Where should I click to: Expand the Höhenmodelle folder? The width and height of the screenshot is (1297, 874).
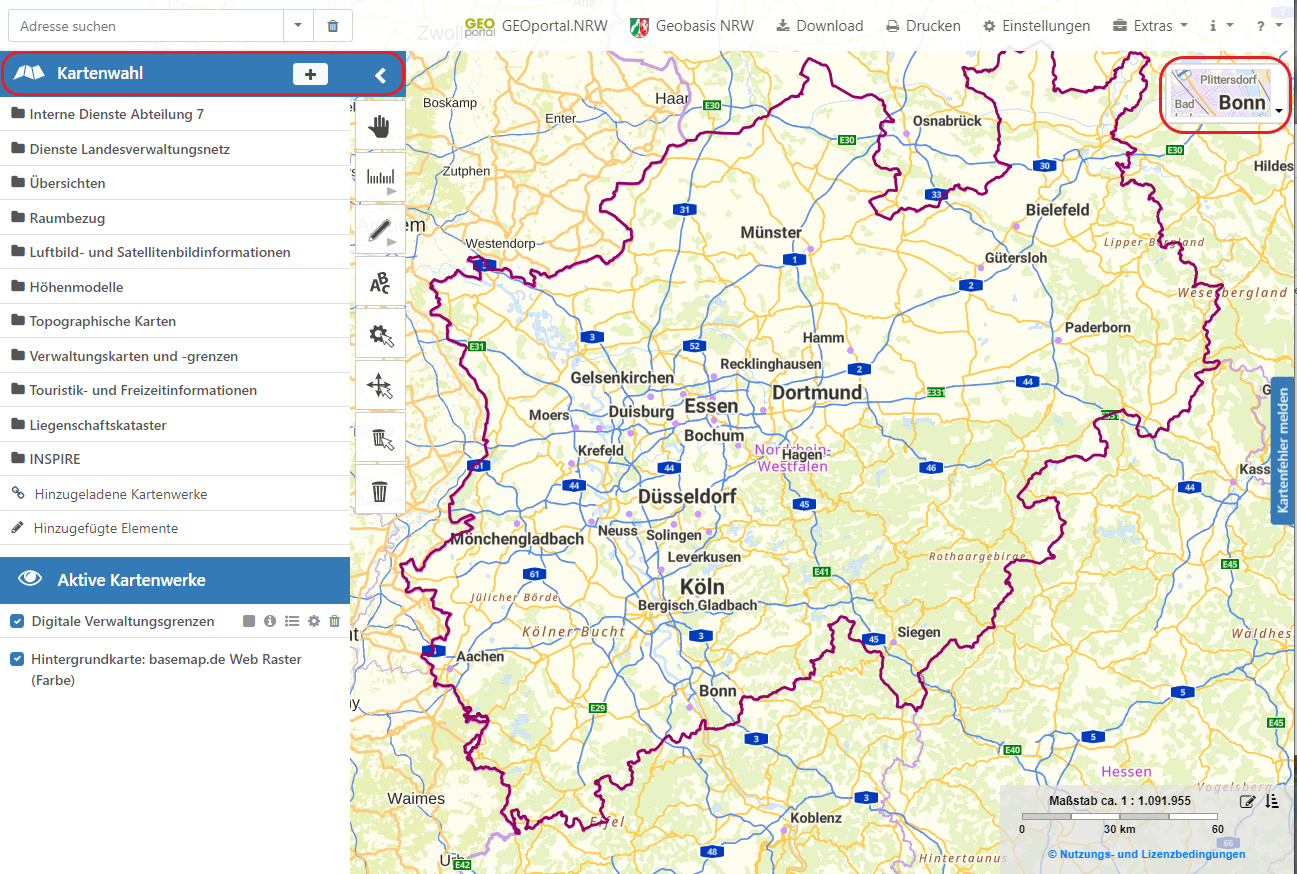[x=175, y=287]
